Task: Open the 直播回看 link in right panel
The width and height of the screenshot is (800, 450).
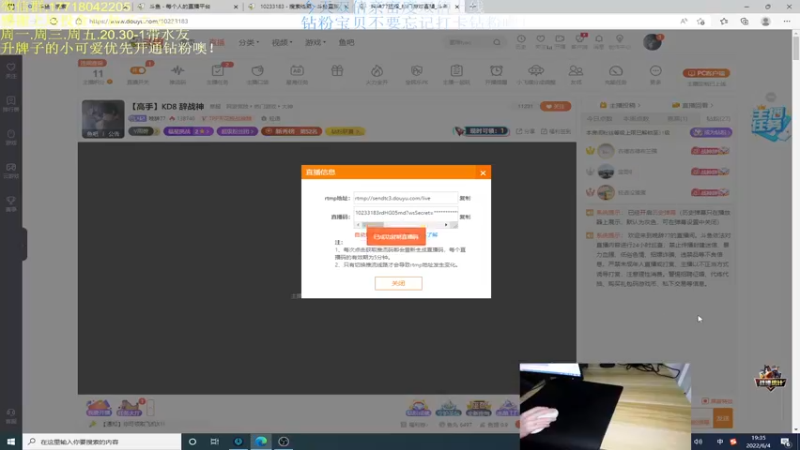Action: (693, 105)
